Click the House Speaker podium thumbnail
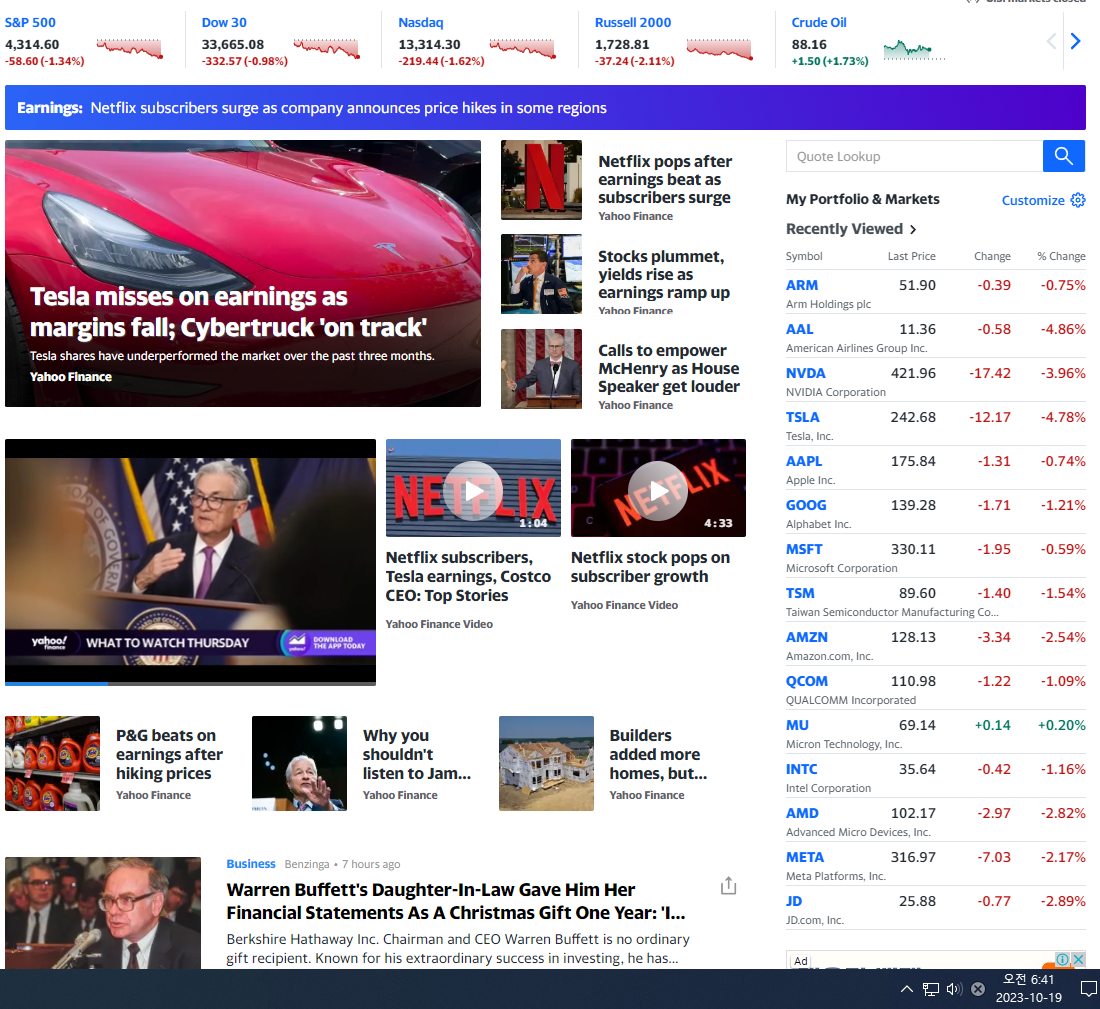The image size is (1100, 1009). click(541, 368)
